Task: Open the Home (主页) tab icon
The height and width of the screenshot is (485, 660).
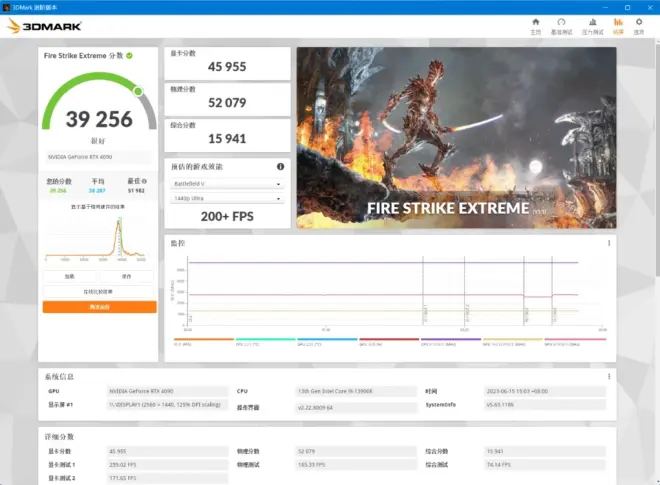Action: [x=535, y=25]
